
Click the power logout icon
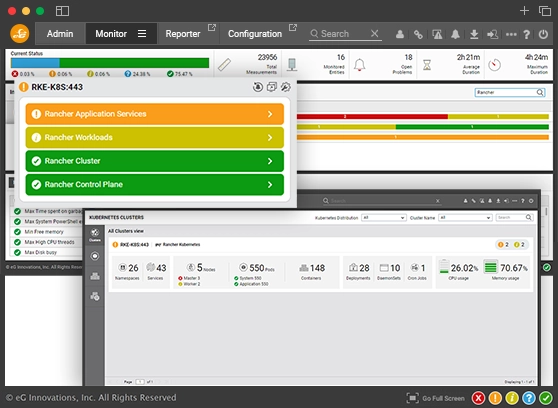[543, 34]
